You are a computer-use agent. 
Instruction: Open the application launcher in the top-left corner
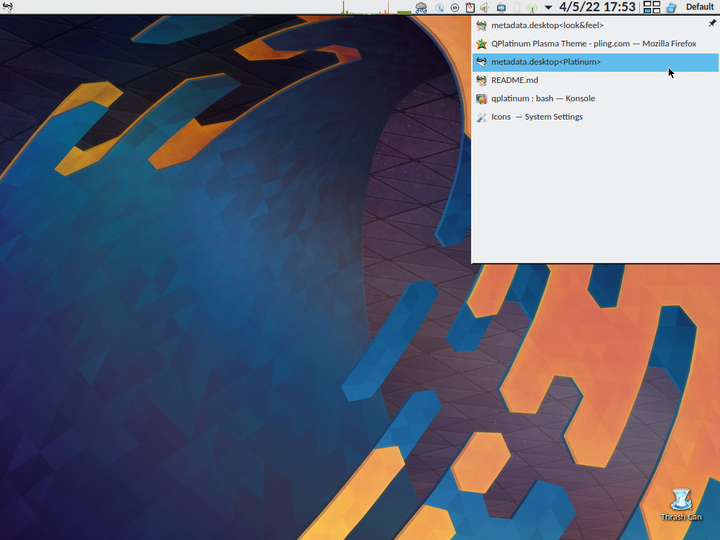(7, 7)
